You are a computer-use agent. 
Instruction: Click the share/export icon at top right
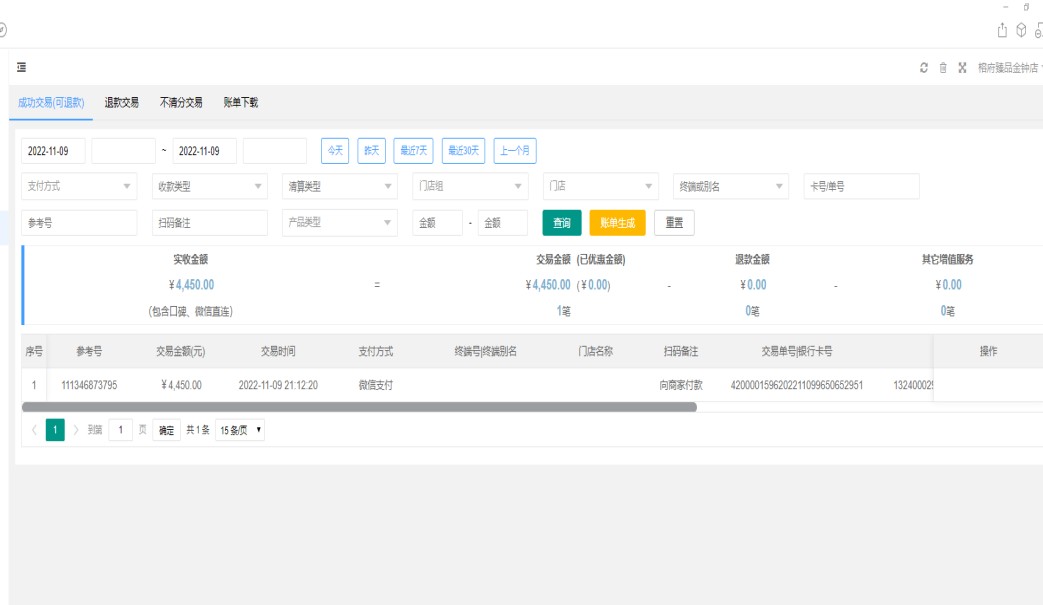[x=1003, y=30]
